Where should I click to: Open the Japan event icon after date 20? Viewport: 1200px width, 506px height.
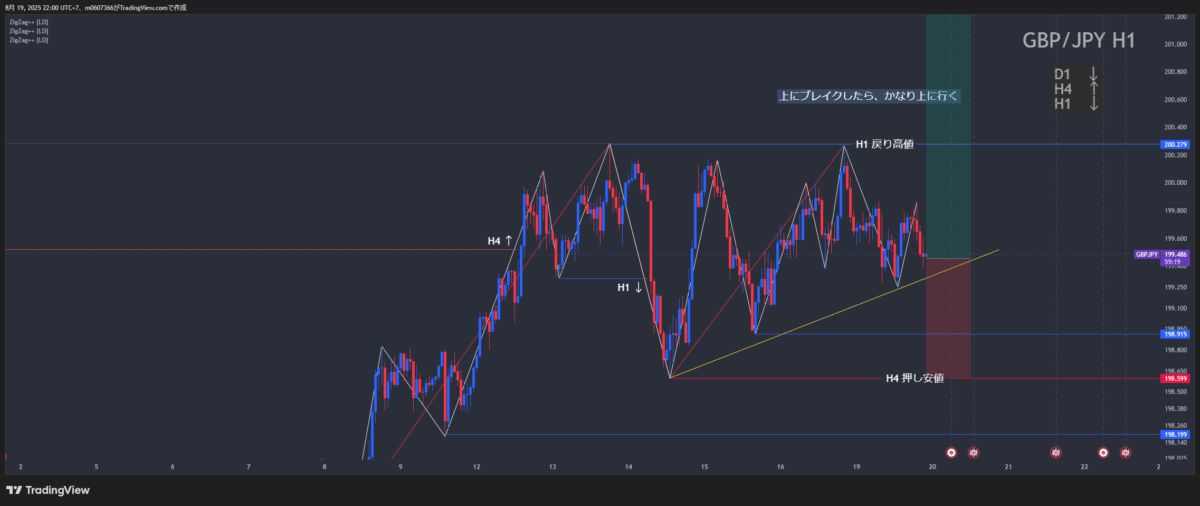pyautogui.click(x=951, y=453)
